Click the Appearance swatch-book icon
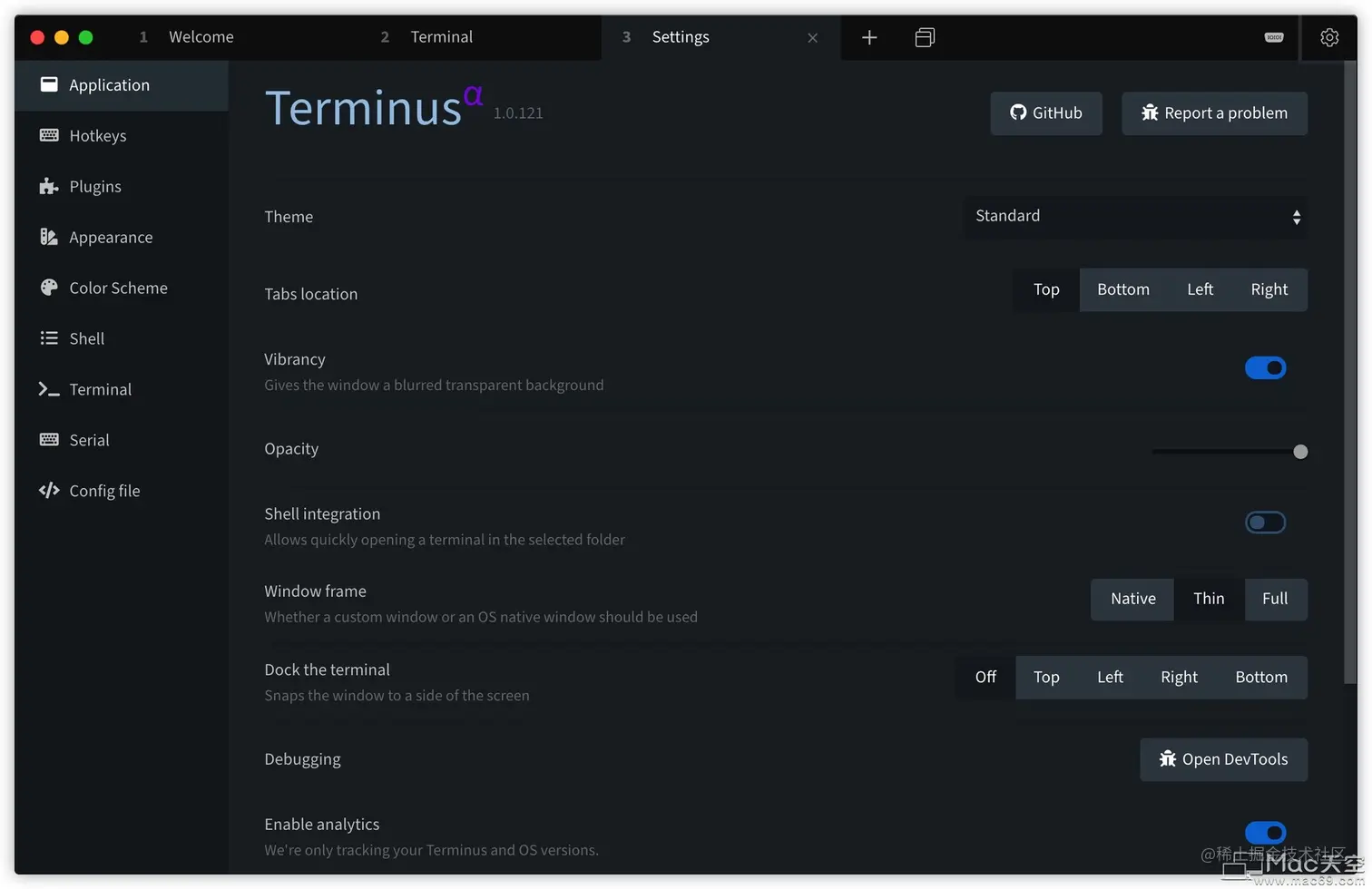This screenshot has height=889, width=1372. point(49,237)
